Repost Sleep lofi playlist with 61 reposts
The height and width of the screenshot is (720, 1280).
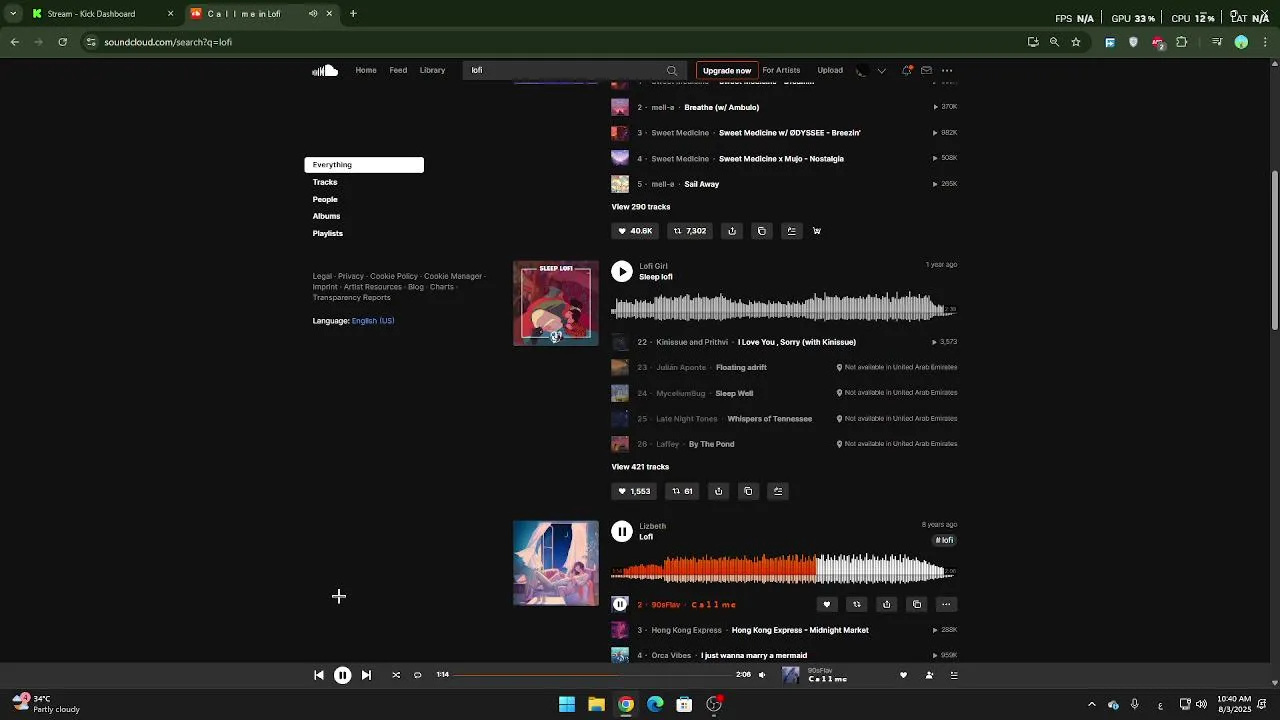pyautogui.click(x=683, y=491)
